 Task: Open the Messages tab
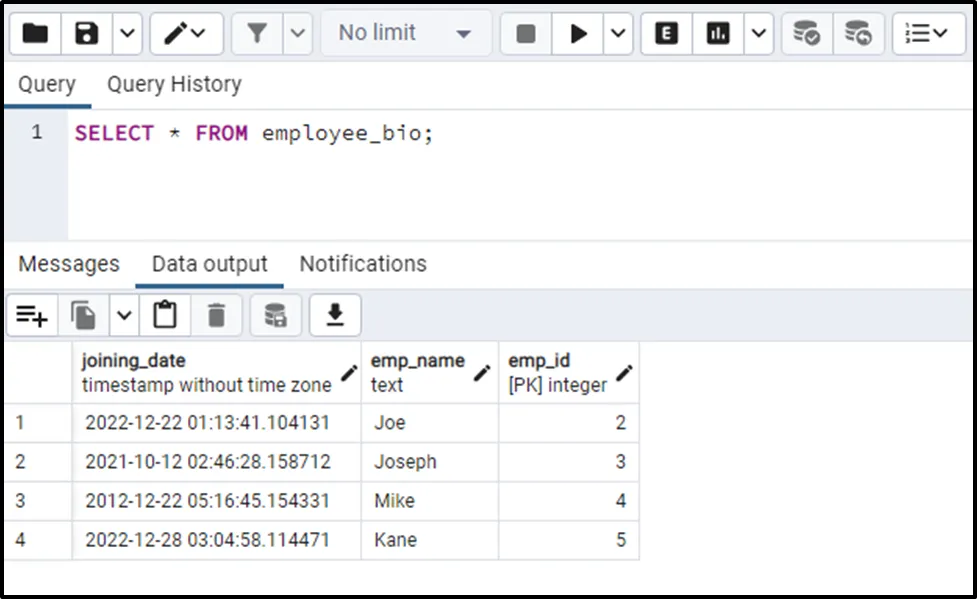tap(69, 264)
